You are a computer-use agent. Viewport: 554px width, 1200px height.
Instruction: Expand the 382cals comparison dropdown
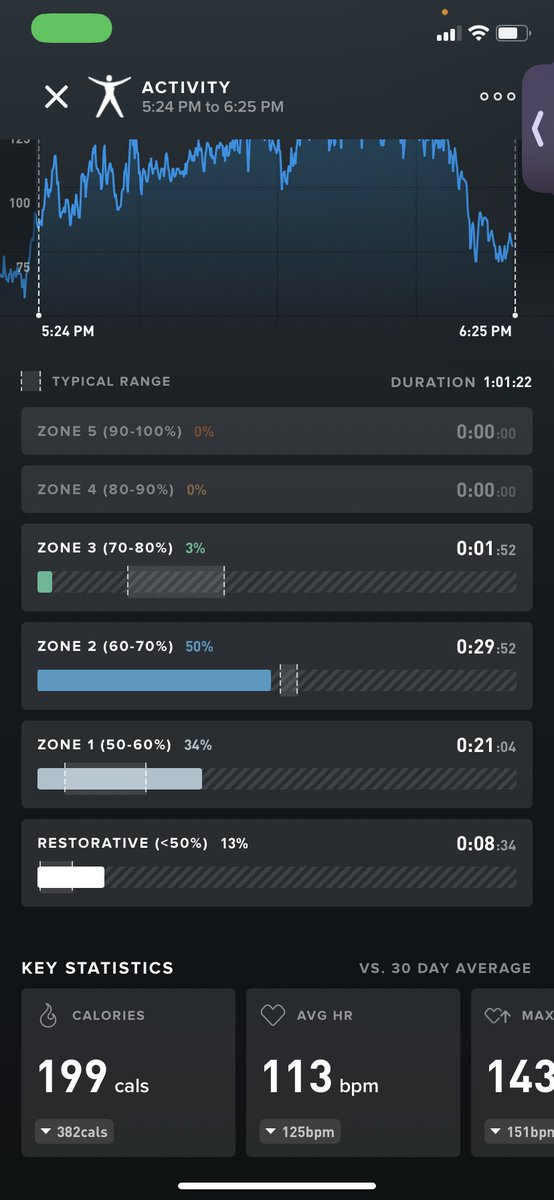[75, 1132]
